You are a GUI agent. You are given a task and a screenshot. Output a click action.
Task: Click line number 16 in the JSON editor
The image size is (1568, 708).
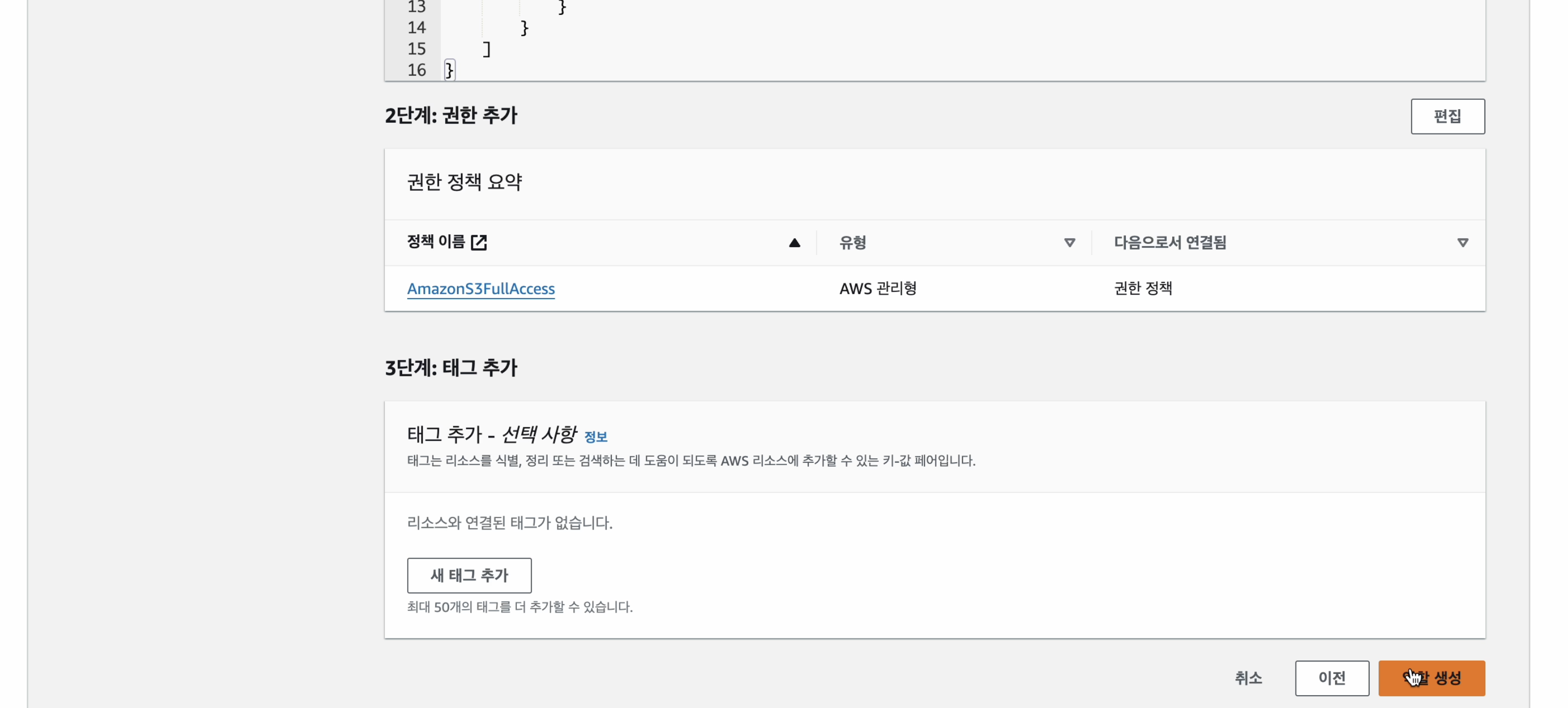(417, 70)
